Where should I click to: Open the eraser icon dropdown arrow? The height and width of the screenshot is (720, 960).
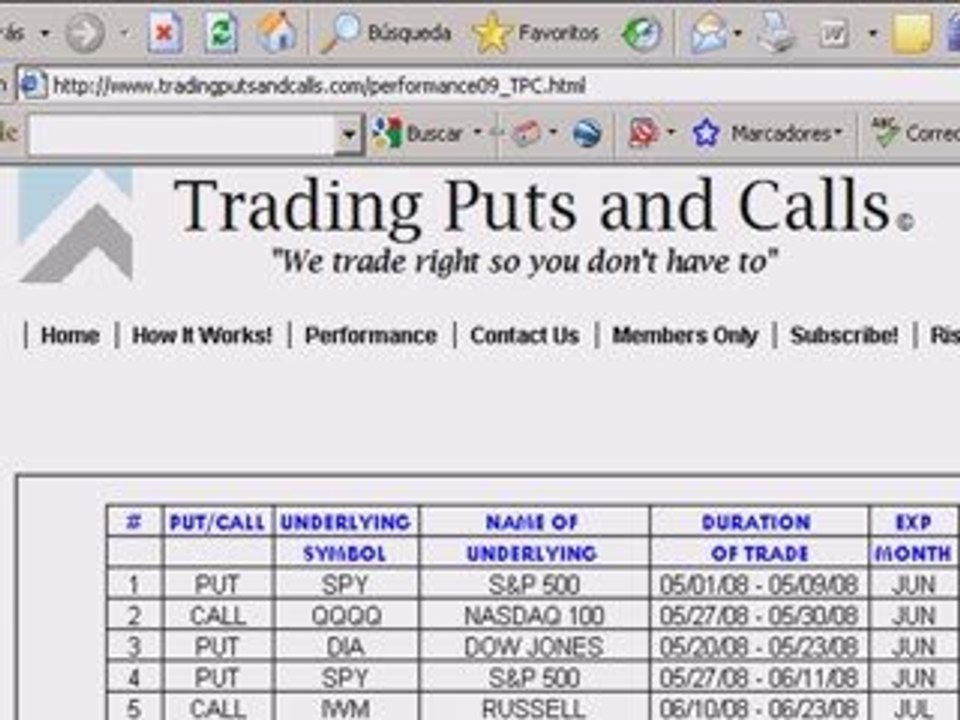click(x=553, y=132)
